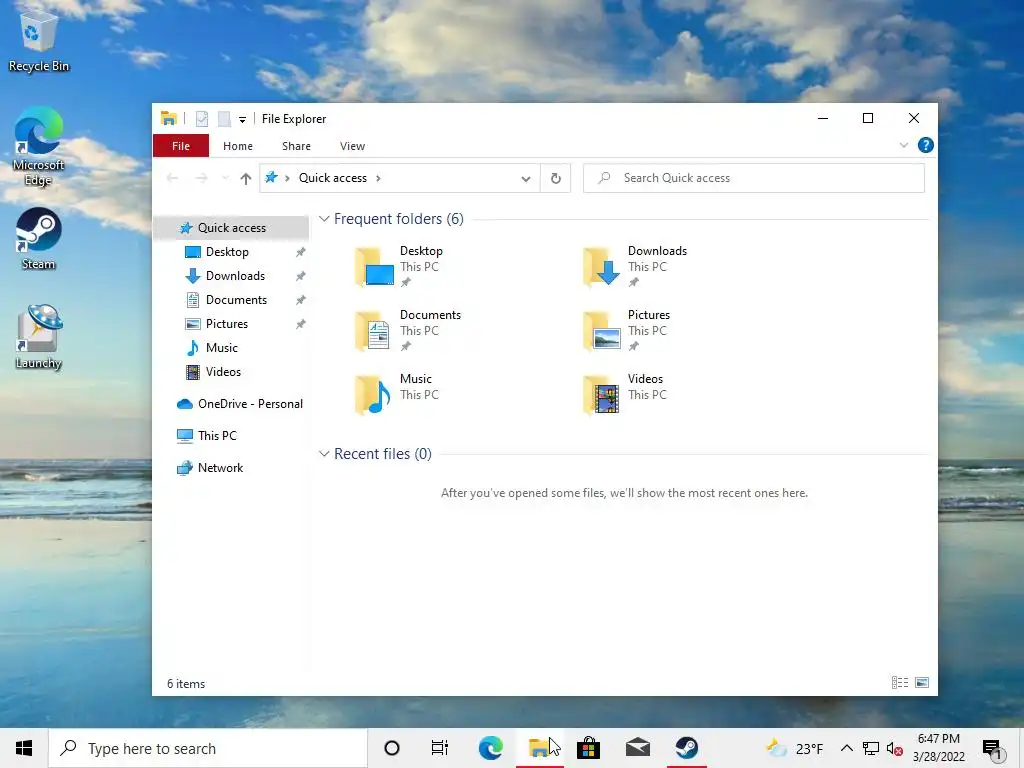Image resolution: width=1024 pixels, height=768 pixels.
Task: Select Documents in the navigation pane
Action: tap(236, 300)
